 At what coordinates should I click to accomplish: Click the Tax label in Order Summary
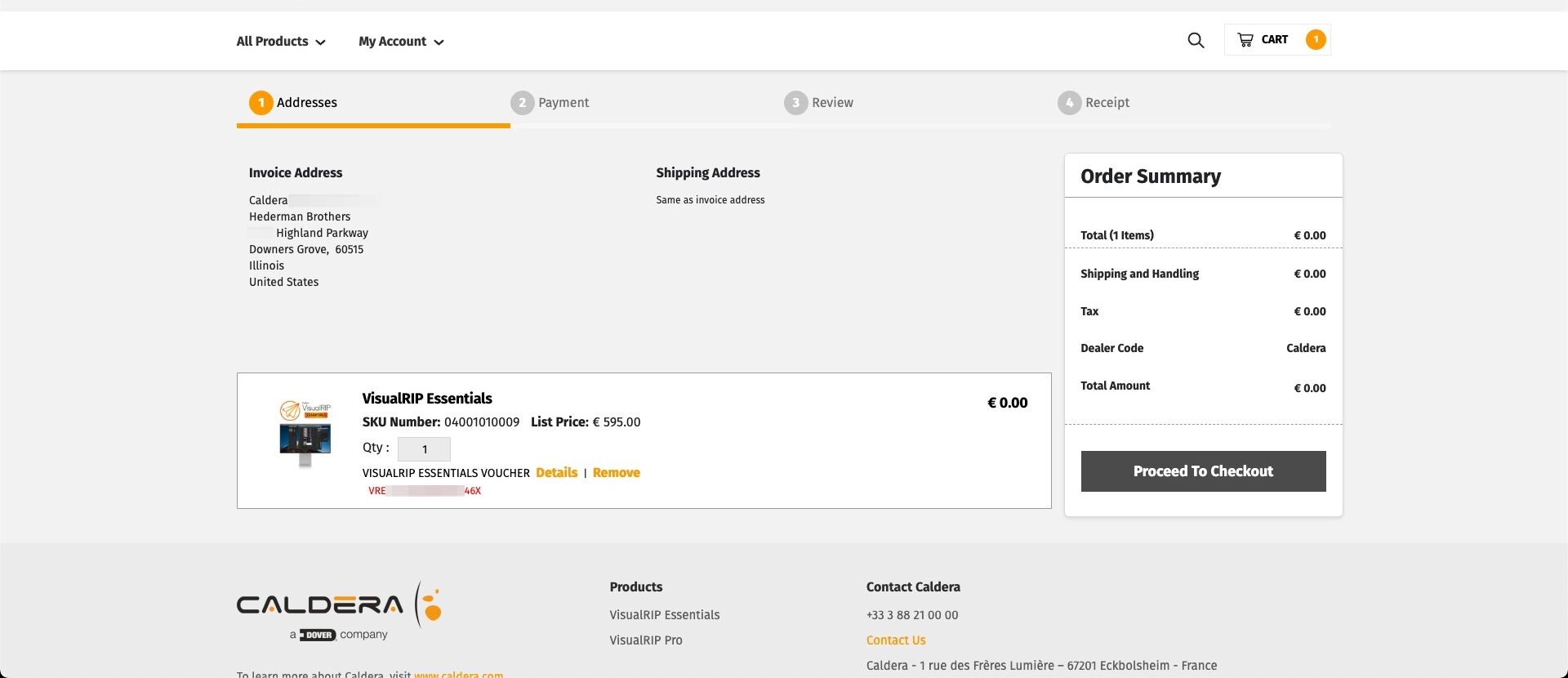[x=1089, y=311]
